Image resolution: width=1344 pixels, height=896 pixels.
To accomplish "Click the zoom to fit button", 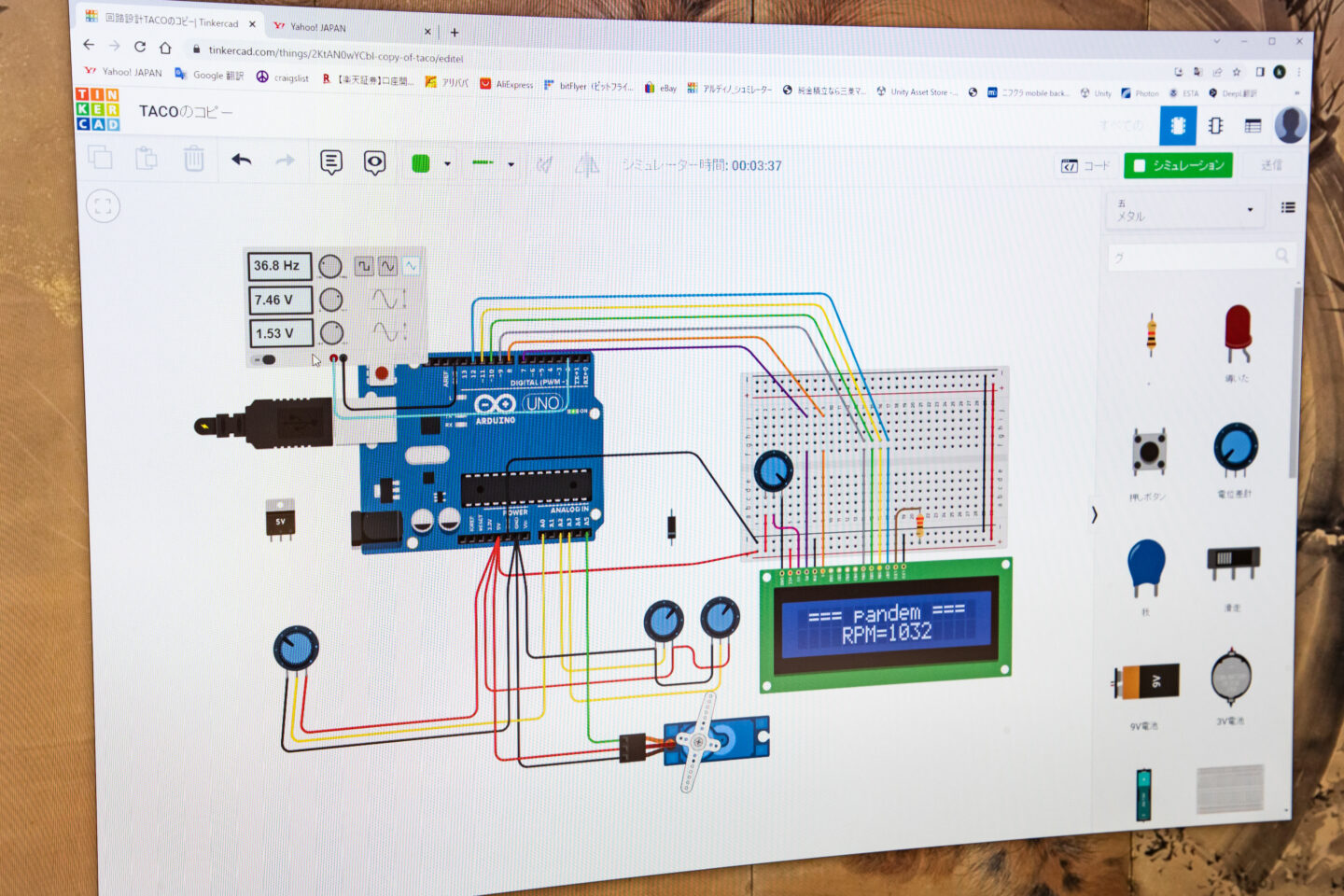I will (103, 206).
